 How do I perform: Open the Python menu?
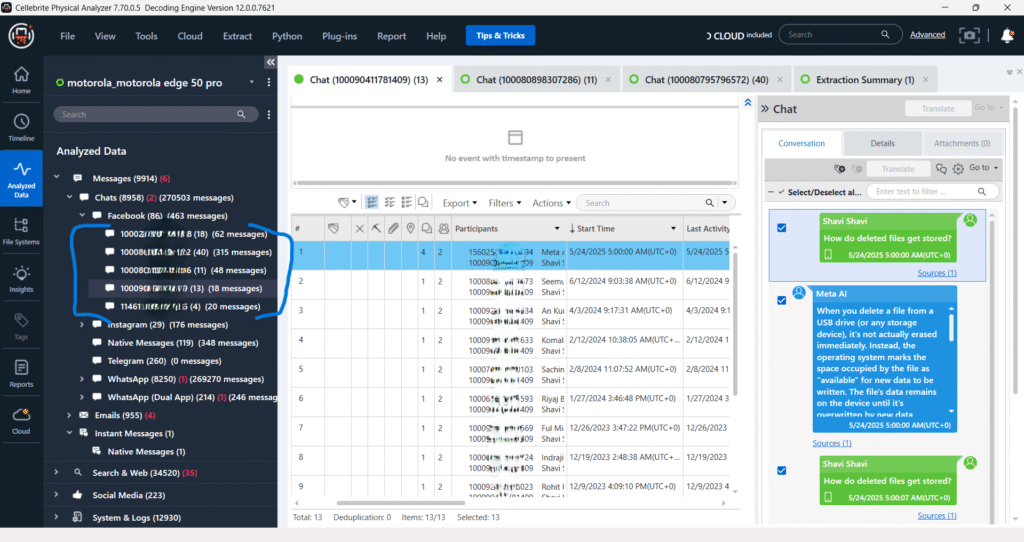click(287, 36)
